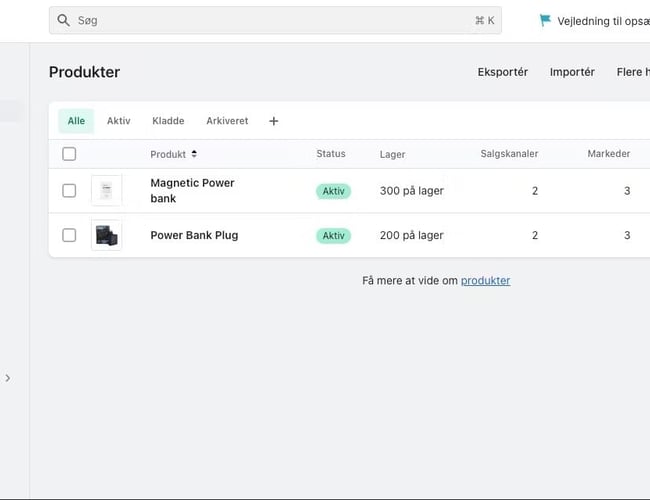Image resolution: width=650 pixels, height=500 pixels.
Task: Switch to the Arkiveret tab
Action: [x=227, y=121]
